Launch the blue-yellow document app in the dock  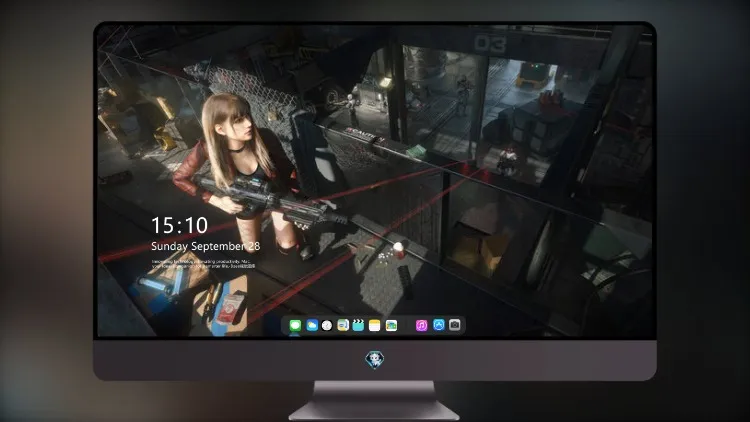pyautogui.click(x=343, y=325)
